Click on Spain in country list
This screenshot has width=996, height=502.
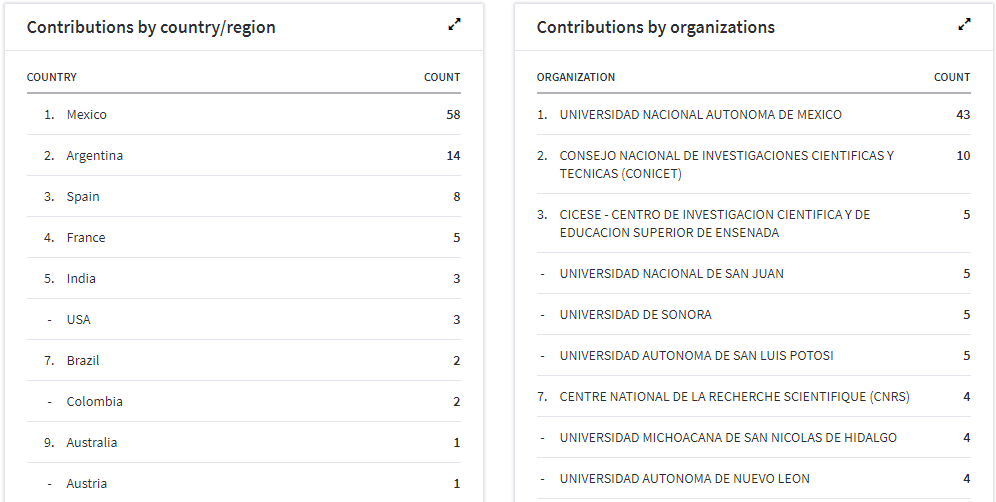coord(83,197)
